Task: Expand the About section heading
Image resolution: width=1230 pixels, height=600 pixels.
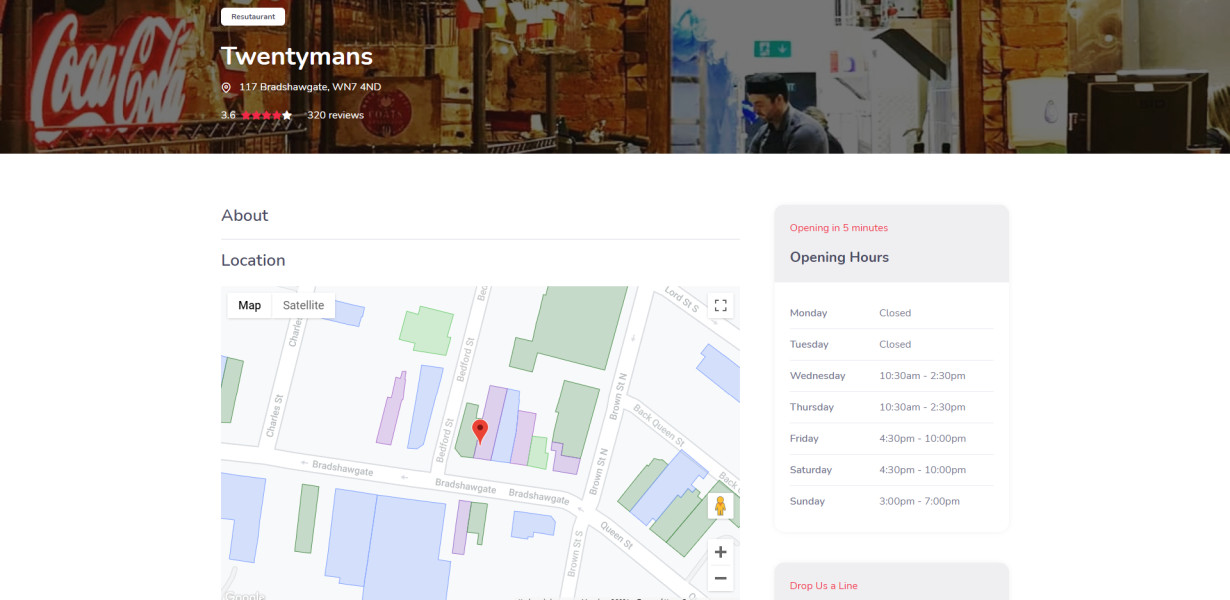Action: point(245,216)
